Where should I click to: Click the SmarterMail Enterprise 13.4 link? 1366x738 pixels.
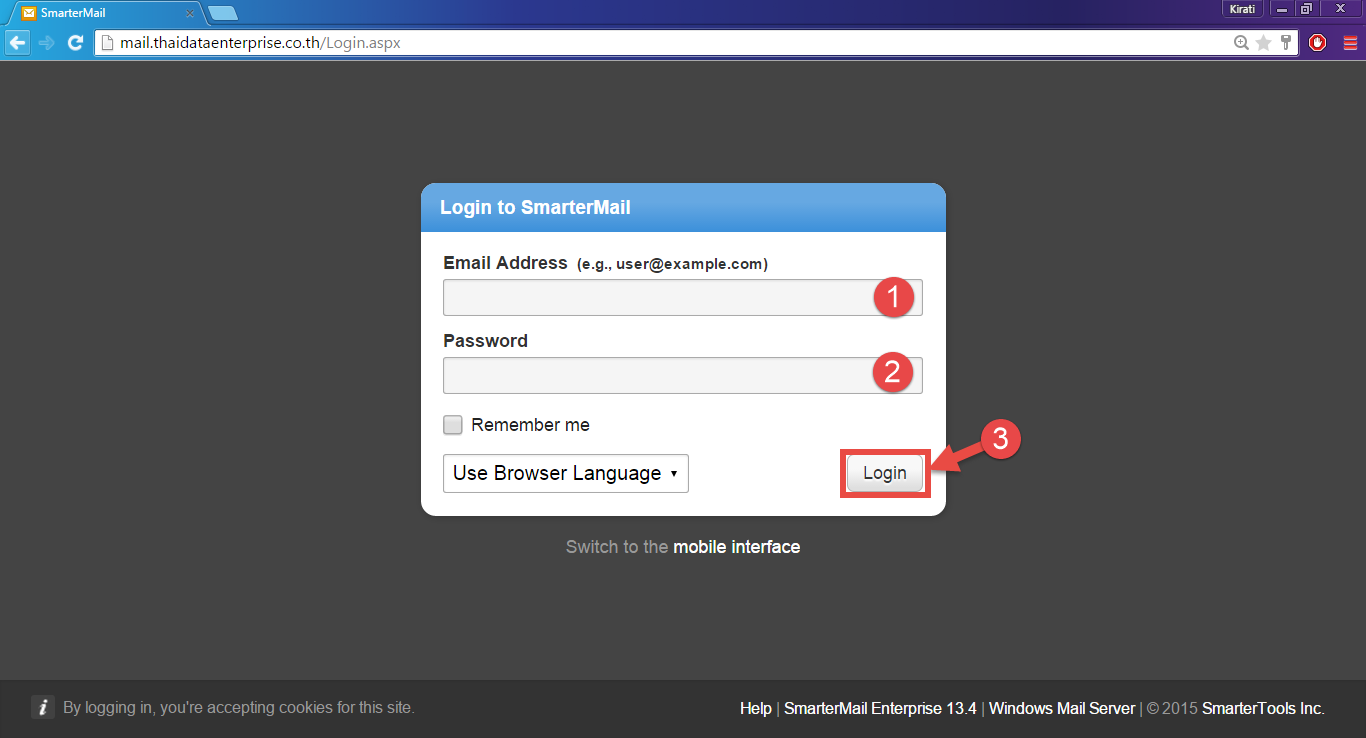pos(880,708)
